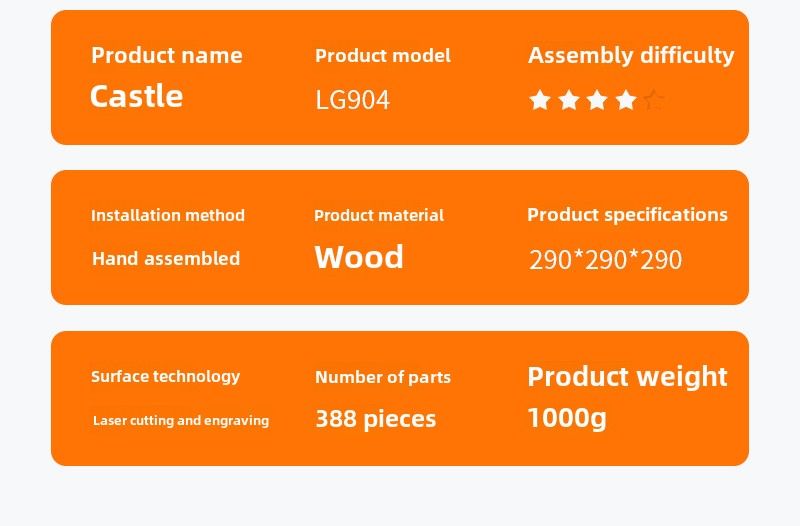Click the "Assembly difficulty" heading
This screenshot has width=800, height=526.
(631, 55)
